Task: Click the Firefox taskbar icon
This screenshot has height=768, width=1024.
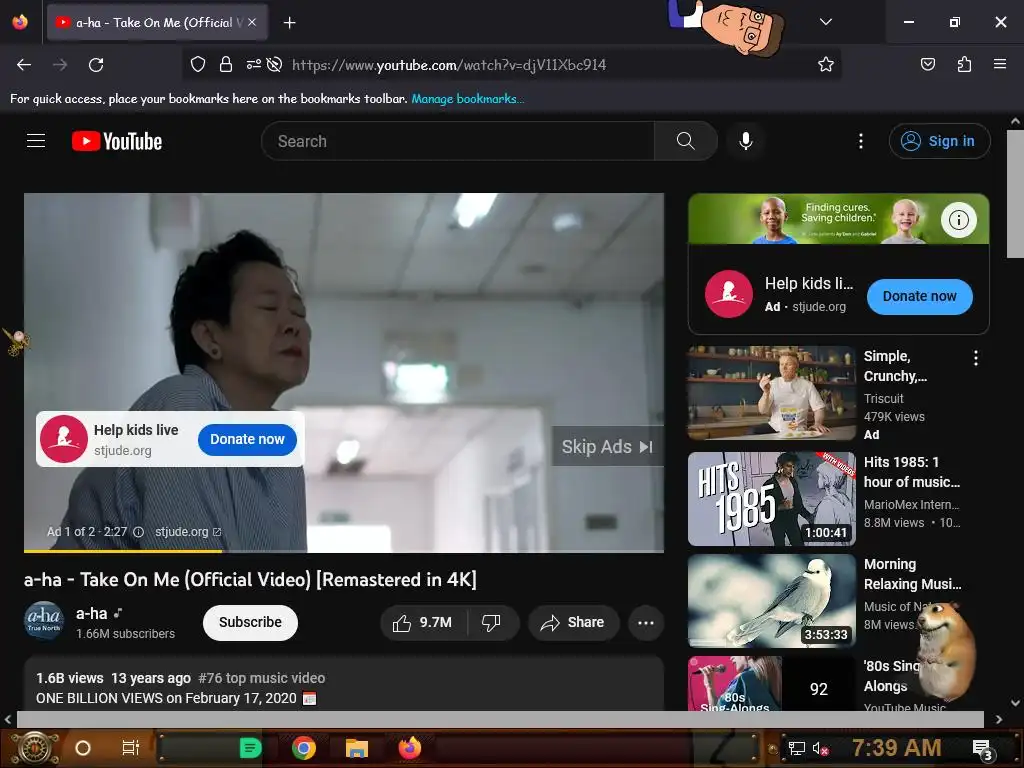Action: tap(410, 748)
